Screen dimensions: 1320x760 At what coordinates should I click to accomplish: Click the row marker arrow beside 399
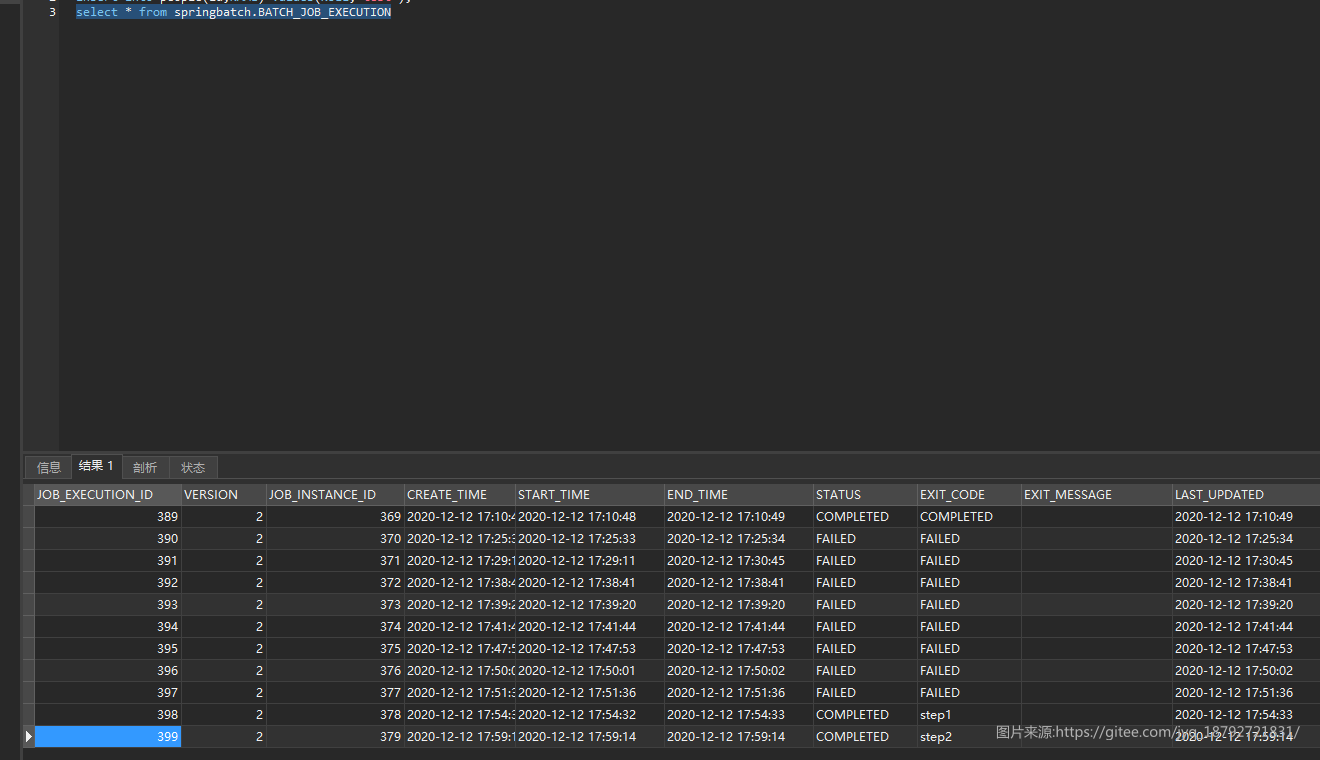(x=28, y=737)
